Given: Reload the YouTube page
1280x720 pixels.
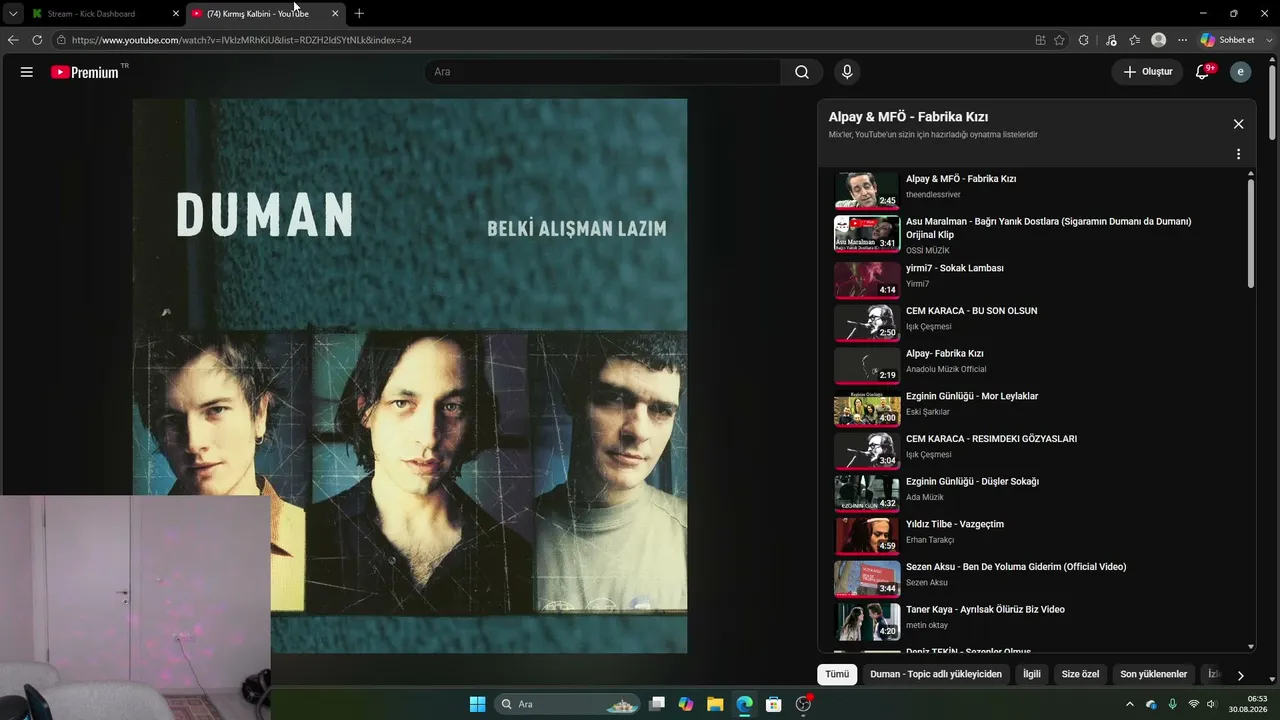Looking at the screenshot, I should tap(37, 40).
